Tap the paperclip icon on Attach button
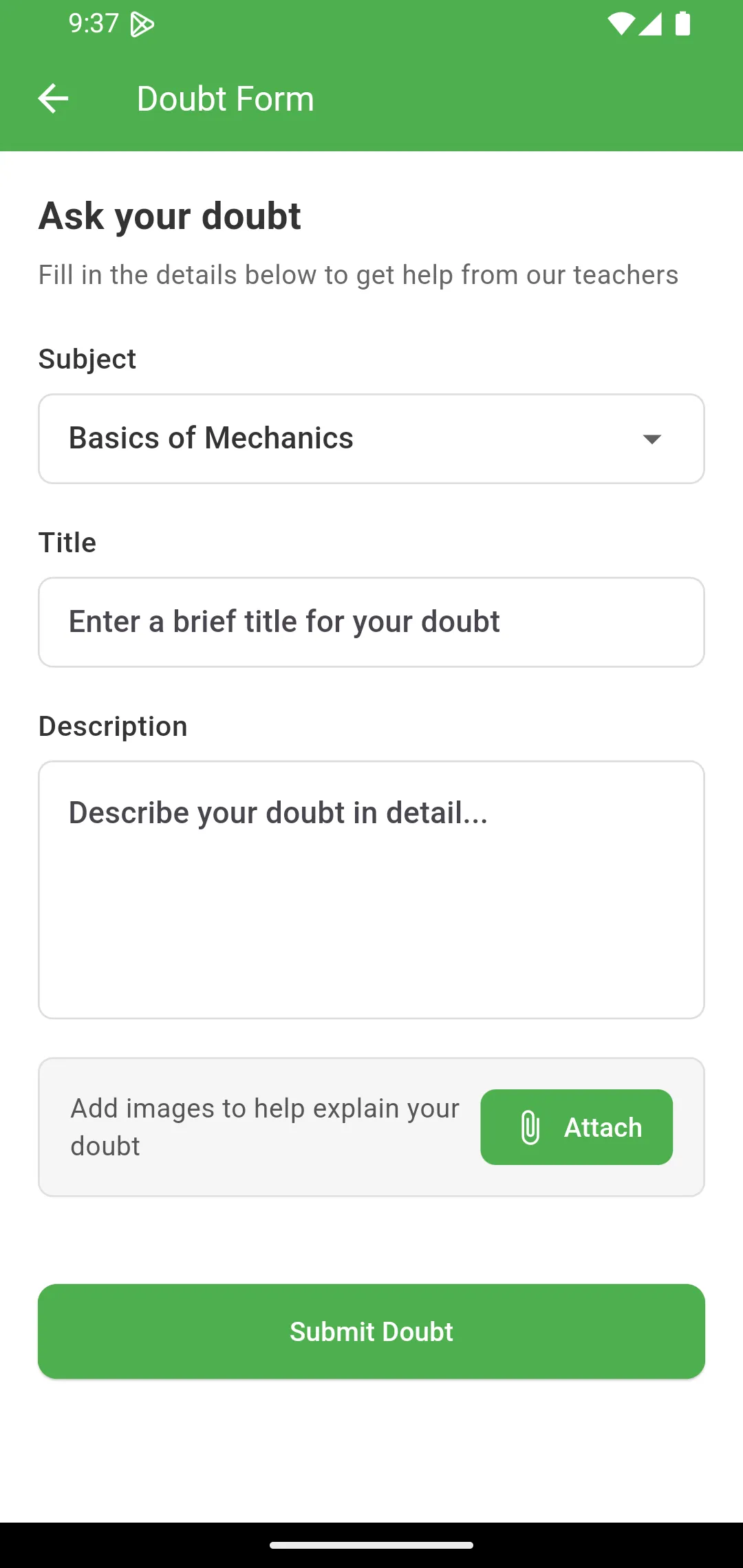743x1568 pixels. pos(528,1126)
